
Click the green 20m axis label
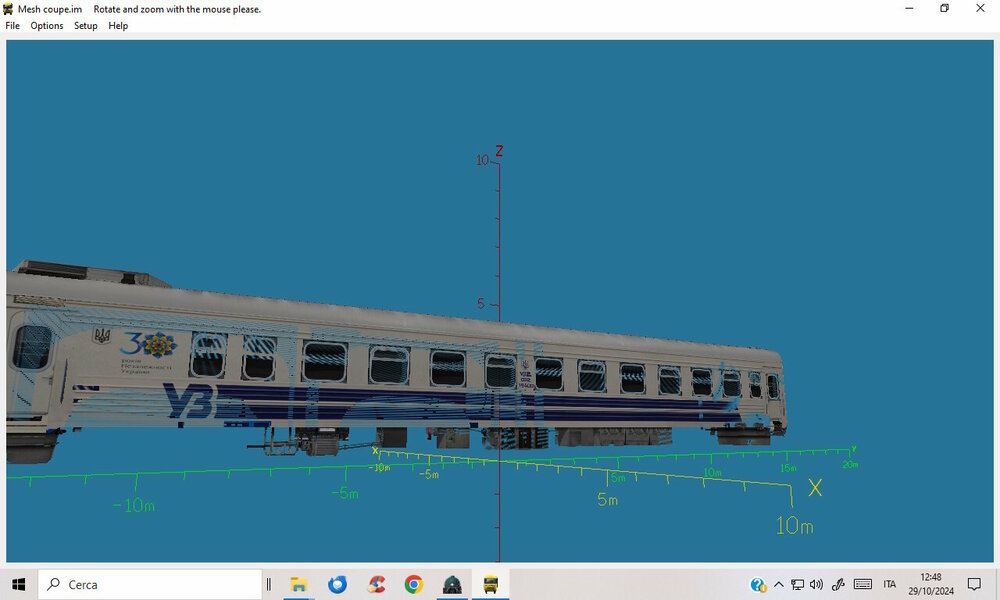click(x=850, y=465)
